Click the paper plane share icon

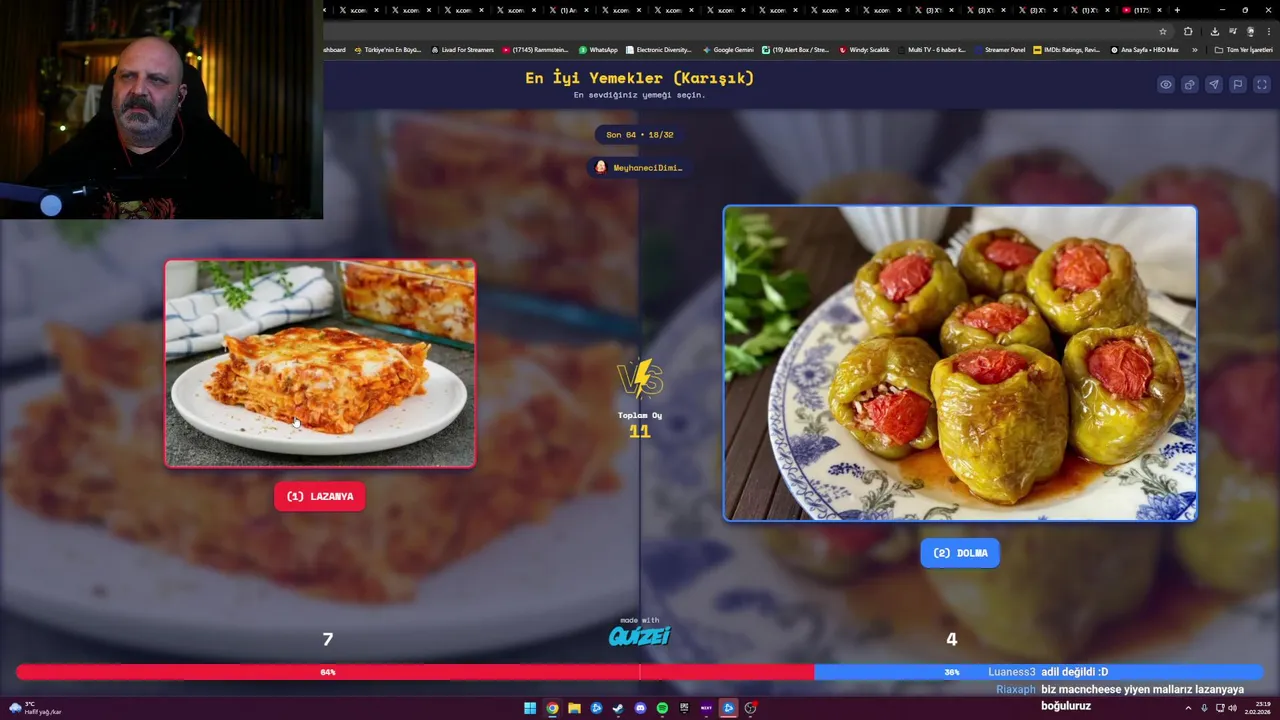[1213, 85]
